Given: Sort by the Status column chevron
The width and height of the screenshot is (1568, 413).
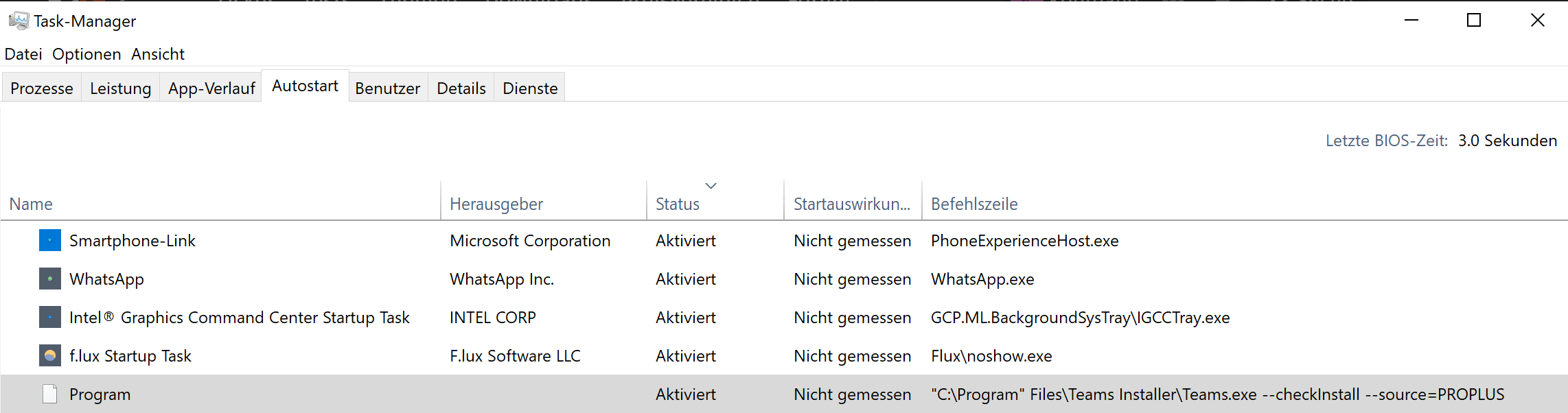Looking at the screenshot, I should [x=711, y=186].
